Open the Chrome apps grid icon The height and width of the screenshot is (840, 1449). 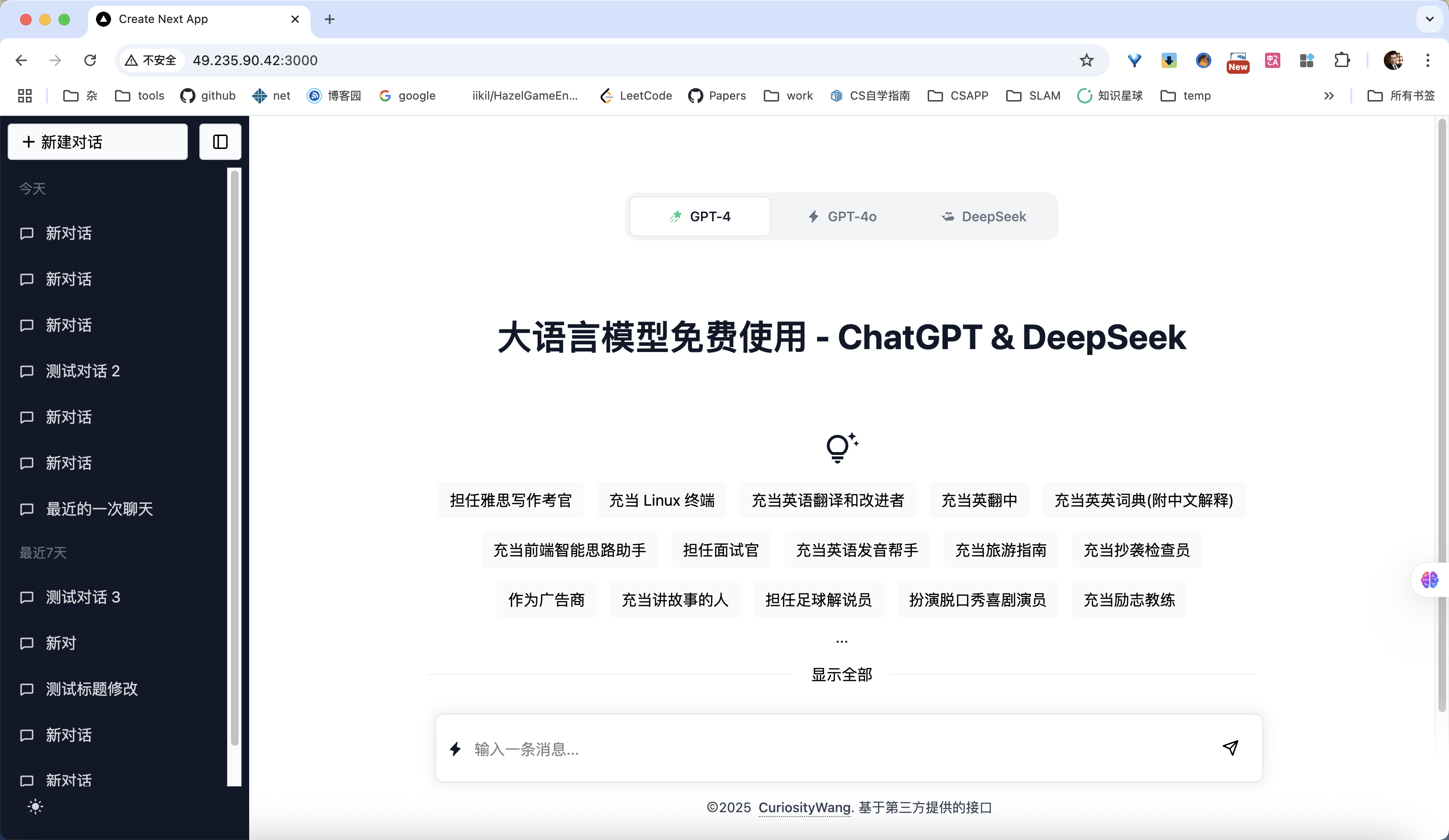25,96
